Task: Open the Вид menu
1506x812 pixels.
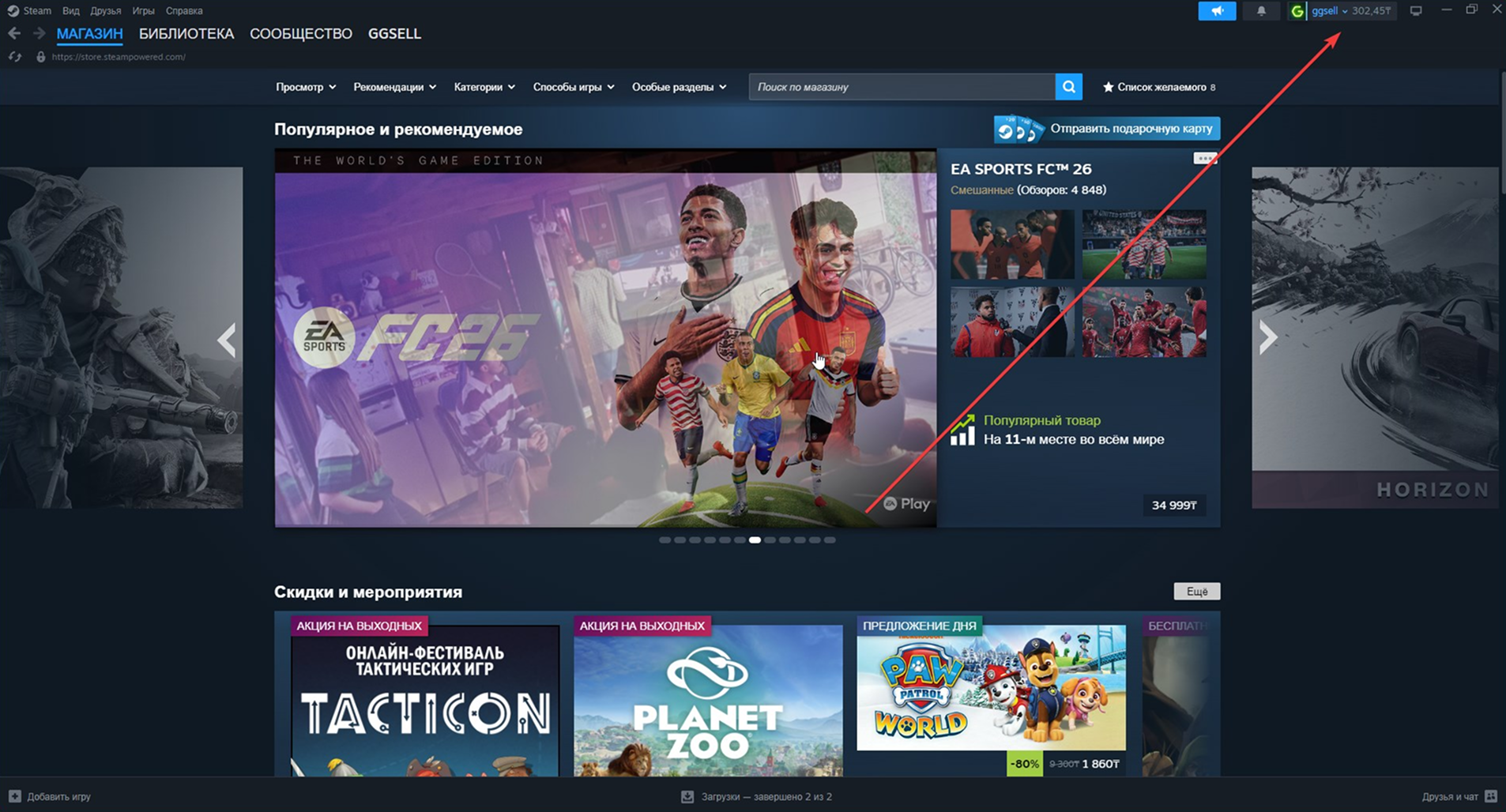Action: pos(70,11)
